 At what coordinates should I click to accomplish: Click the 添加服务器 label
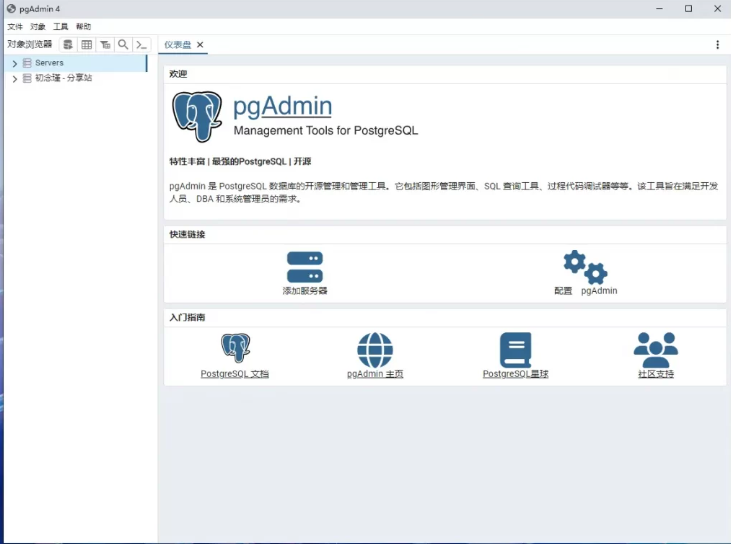tap(305, 291)
